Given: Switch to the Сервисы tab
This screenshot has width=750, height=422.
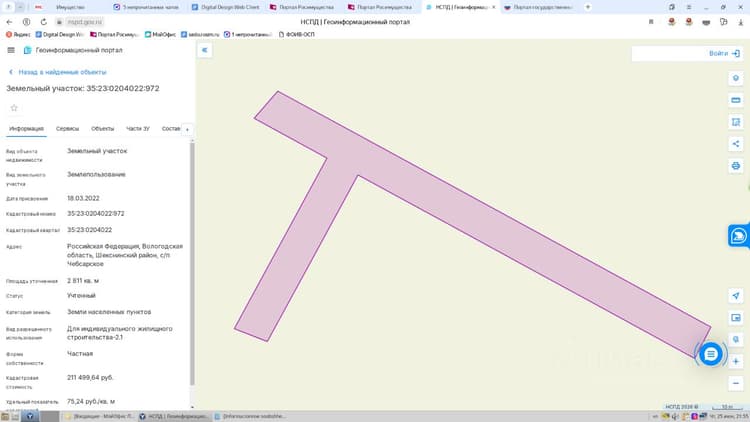Looking at the screenshot, I should (x=67, y=128).
